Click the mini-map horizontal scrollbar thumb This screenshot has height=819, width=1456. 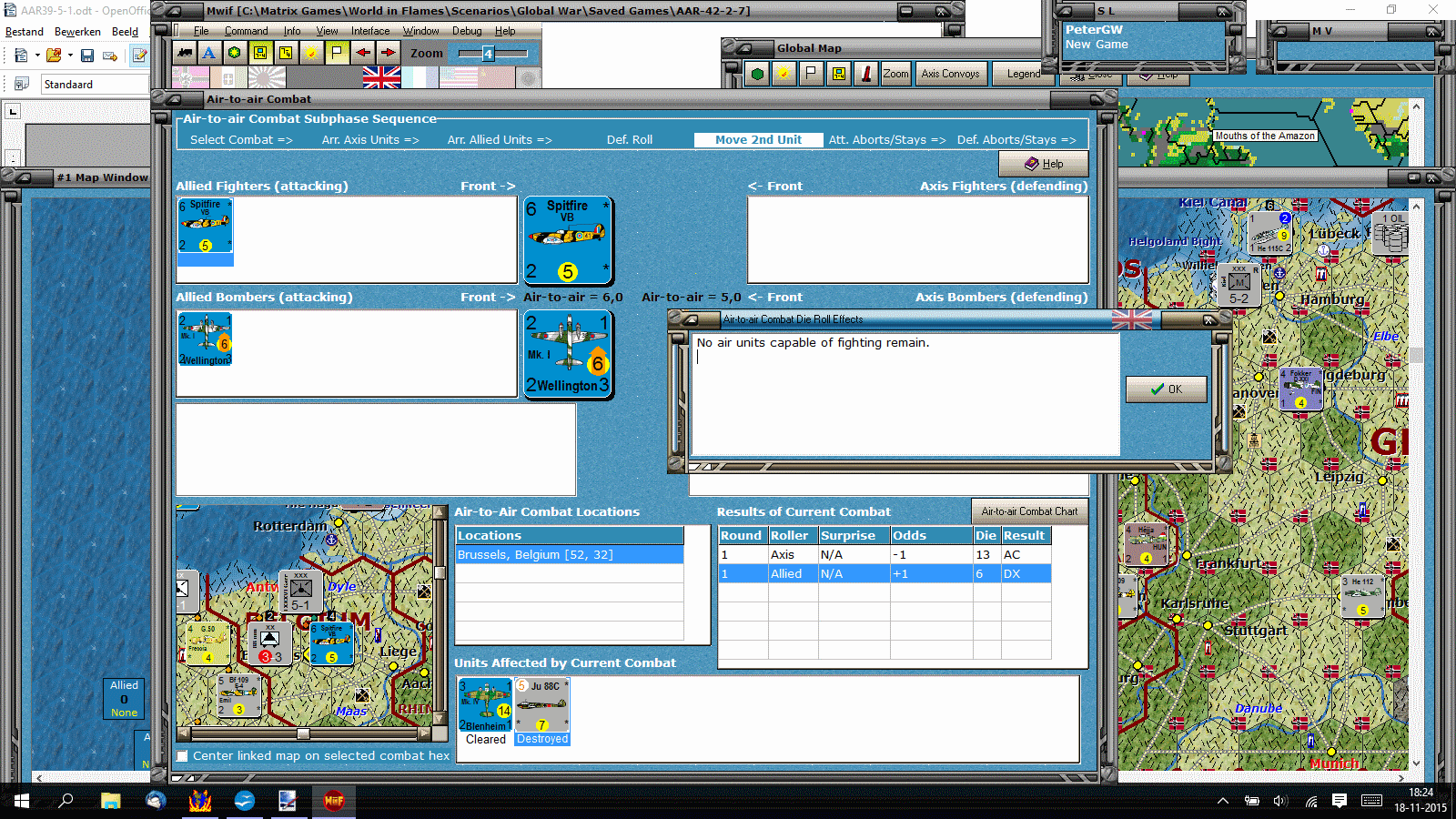coord(303,733)
